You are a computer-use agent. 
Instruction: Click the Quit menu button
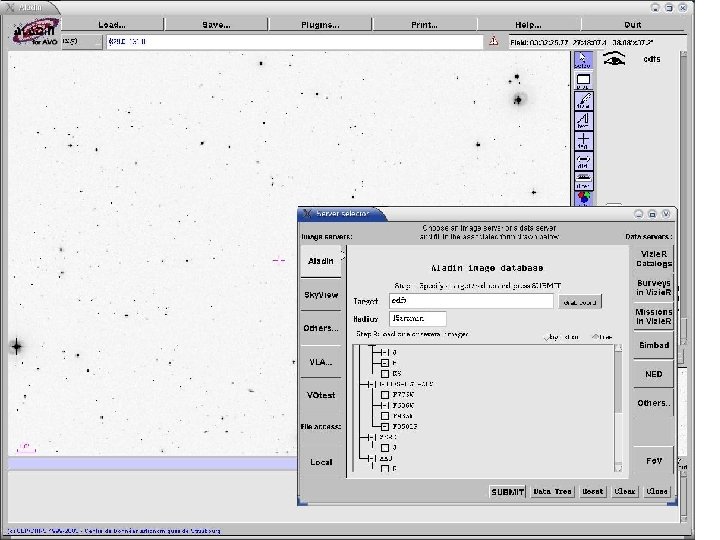click(x=633, y=25)
